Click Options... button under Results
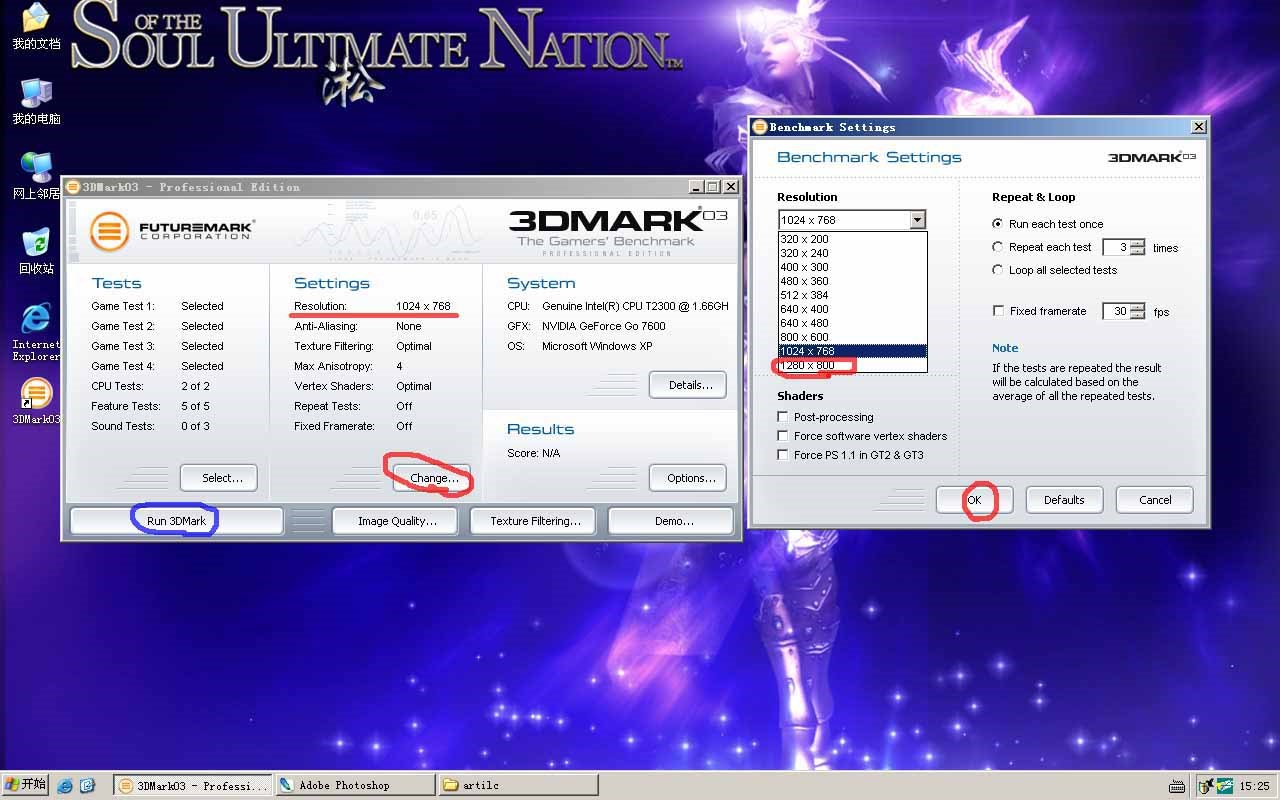Image resolution: width=1280 pixels, height=800 pixels. click(x=688, y=478)
